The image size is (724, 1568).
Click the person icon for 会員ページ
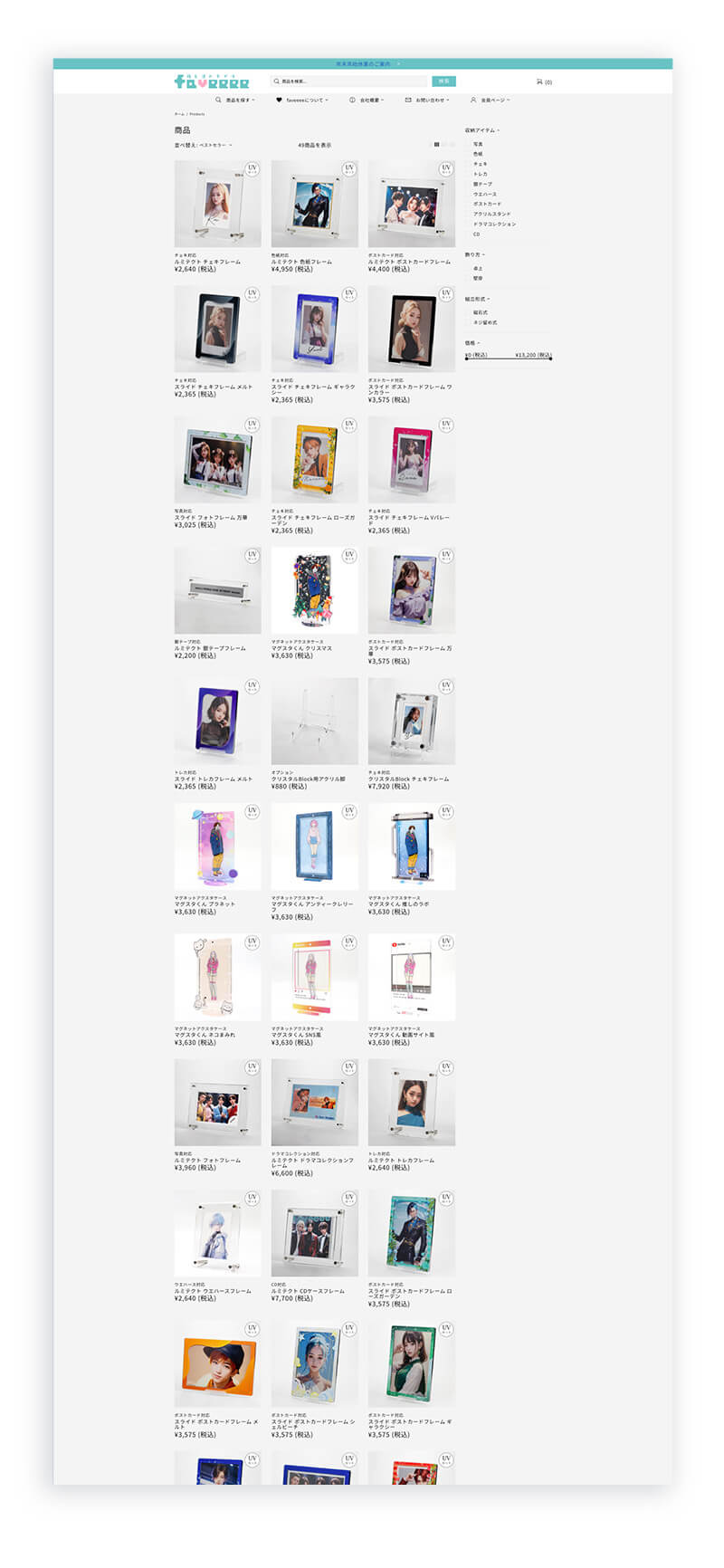(x=473, y=100)
